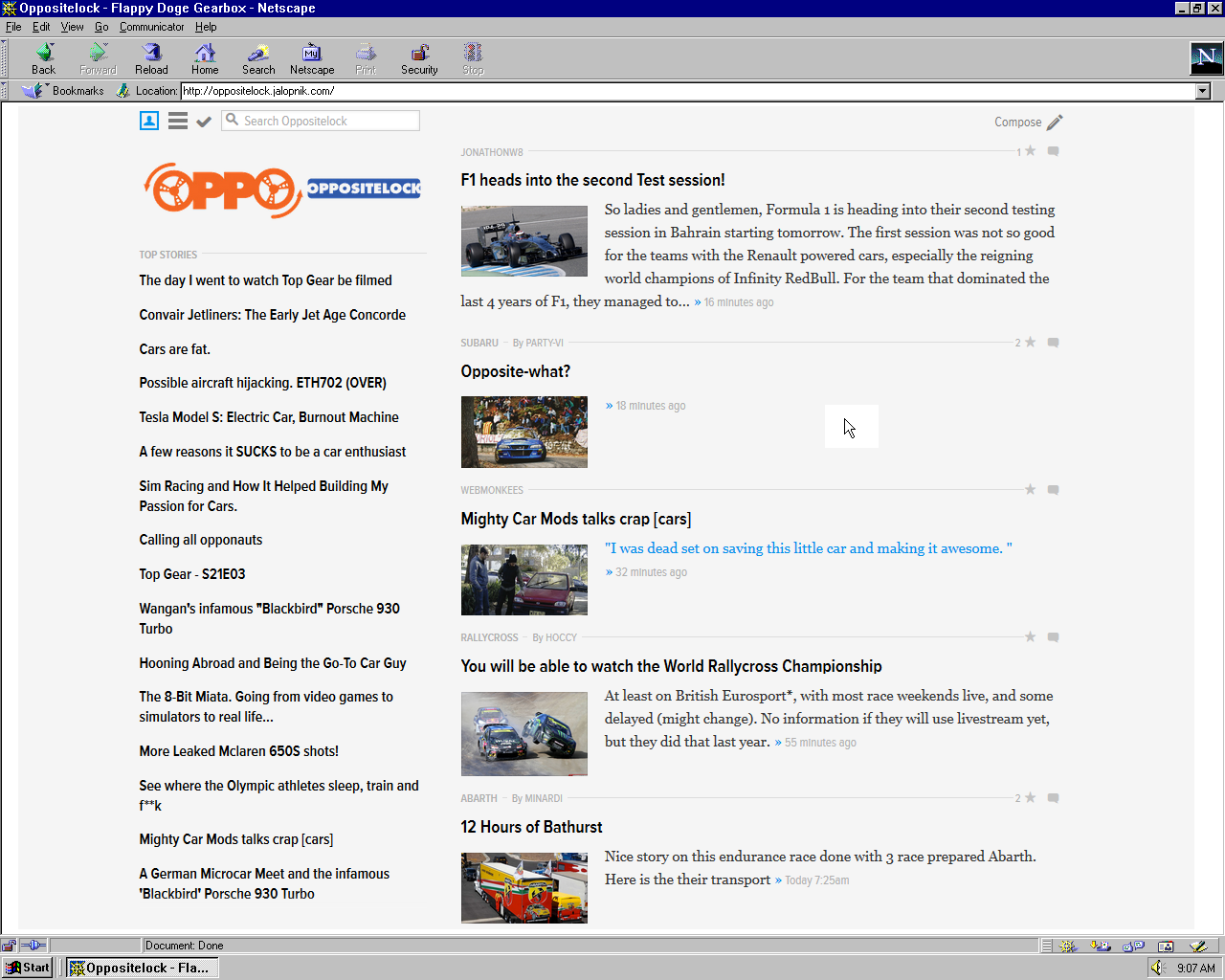Open the Go menu

click(x=101, y=27)
